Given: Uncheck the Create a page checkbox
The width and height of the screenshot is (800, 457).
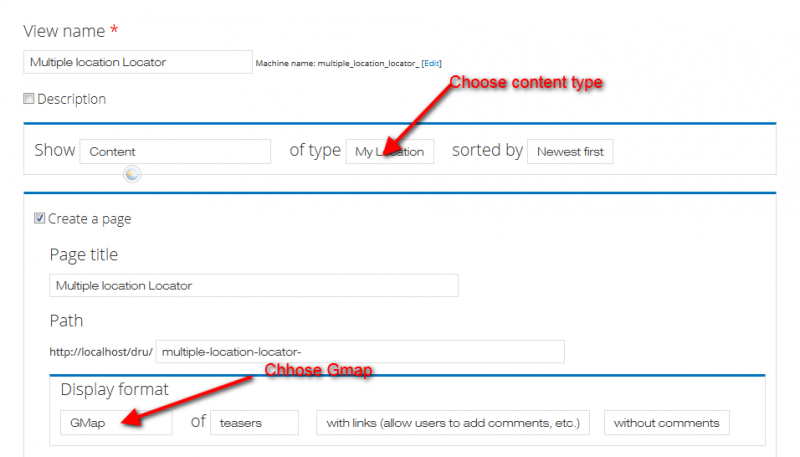Looking at the screenshot, I should [x=39, y=218].
